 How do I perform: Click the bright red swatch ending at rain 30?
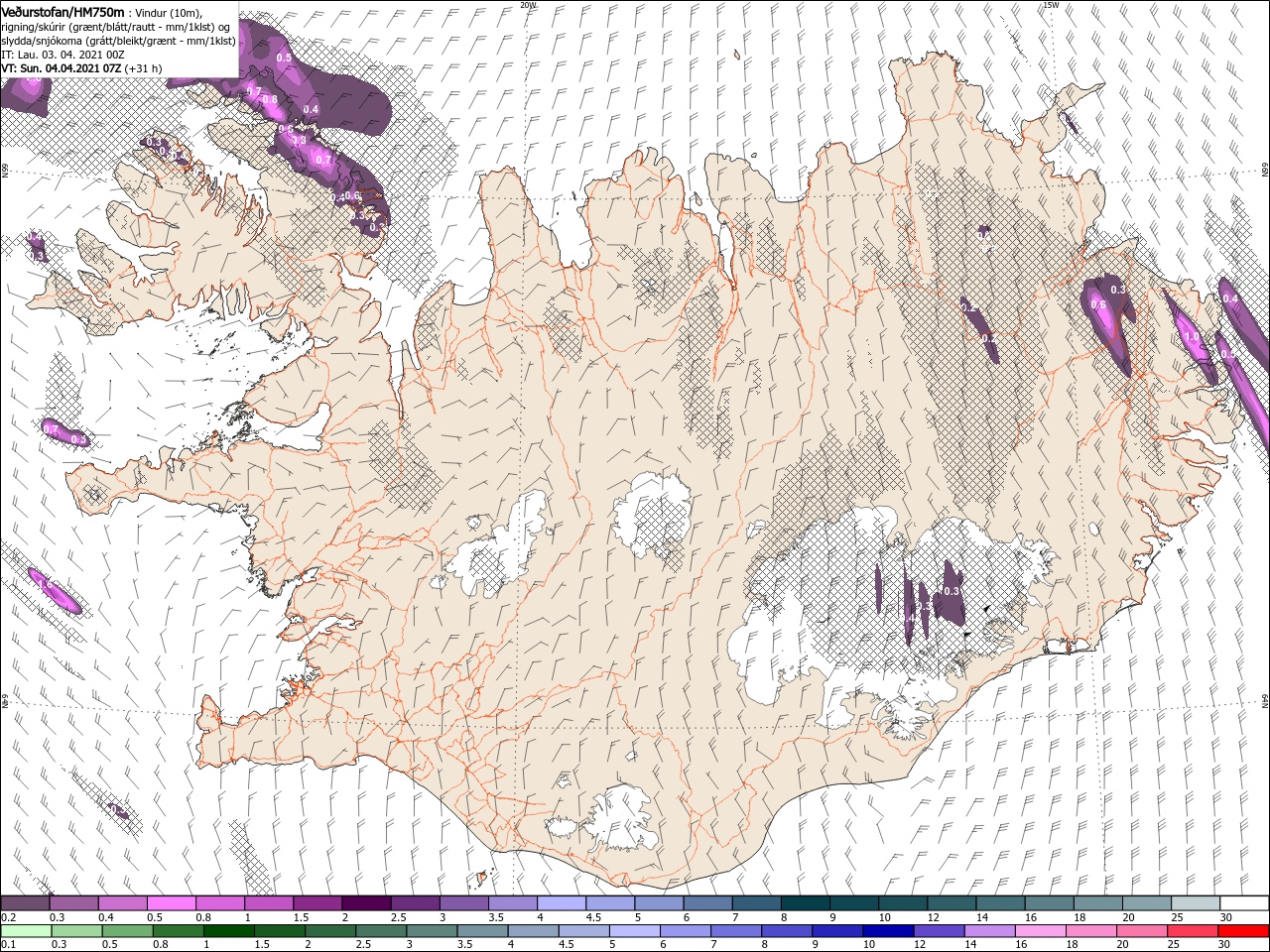(1244, 931)
